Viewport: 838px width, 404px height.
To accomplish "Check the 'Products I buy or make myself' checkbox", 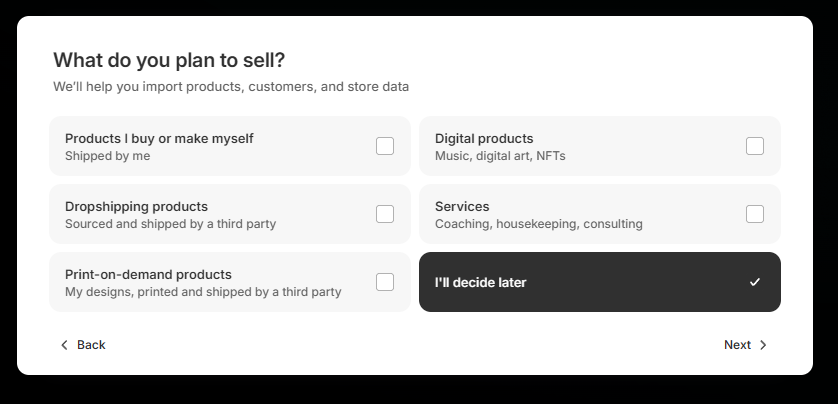I will click(385, 146).
